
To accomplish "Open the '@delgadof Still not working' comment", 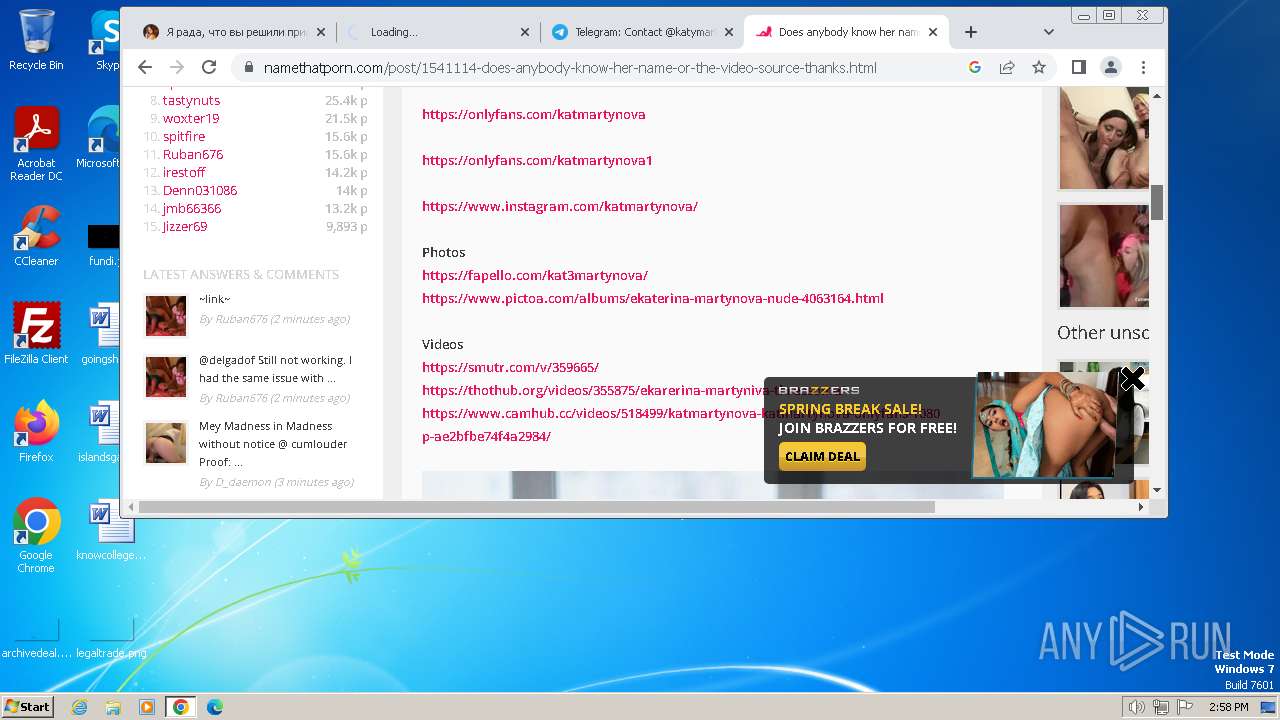I will tap(275, 369).
